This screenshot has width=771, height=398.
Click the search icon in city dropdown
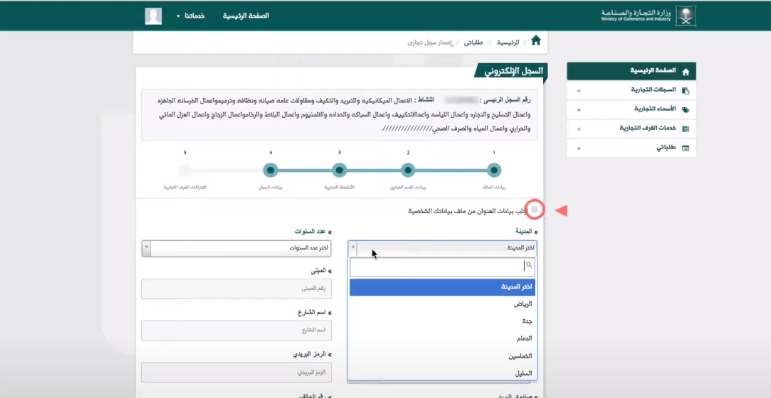point(529,265)
